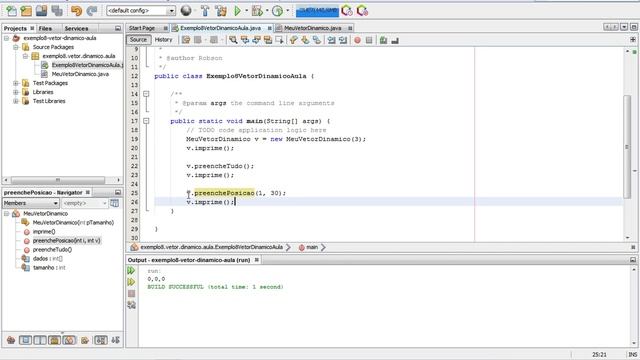The image size is (640, 360).
Task: Collapse the Source Packages node
Action: pyautogui.click(x=16, y=47)
